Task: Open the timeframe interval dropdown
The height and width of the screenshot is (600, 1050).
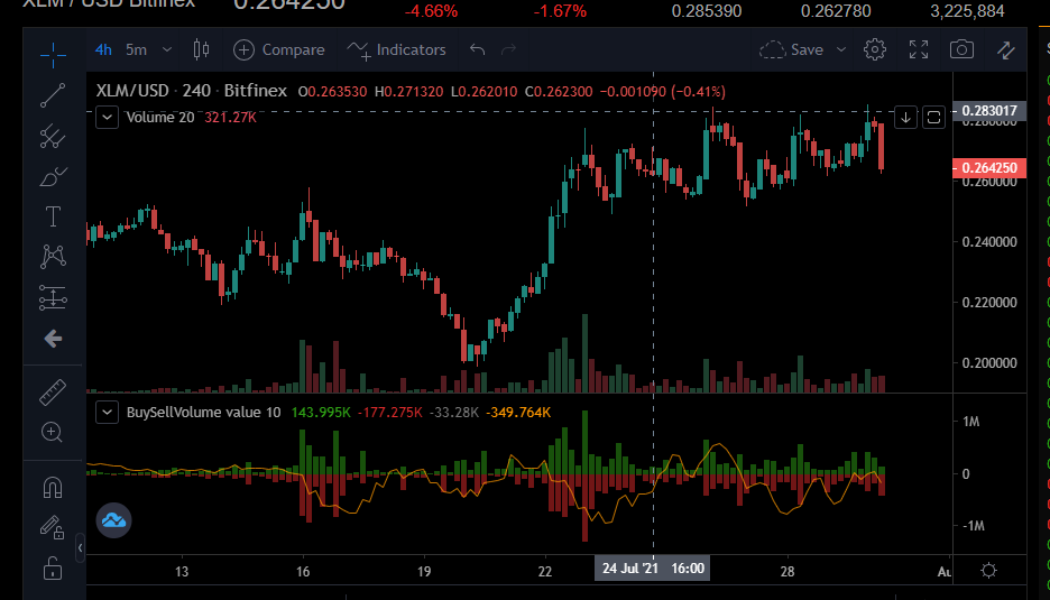Action: [x=166, y=49]
